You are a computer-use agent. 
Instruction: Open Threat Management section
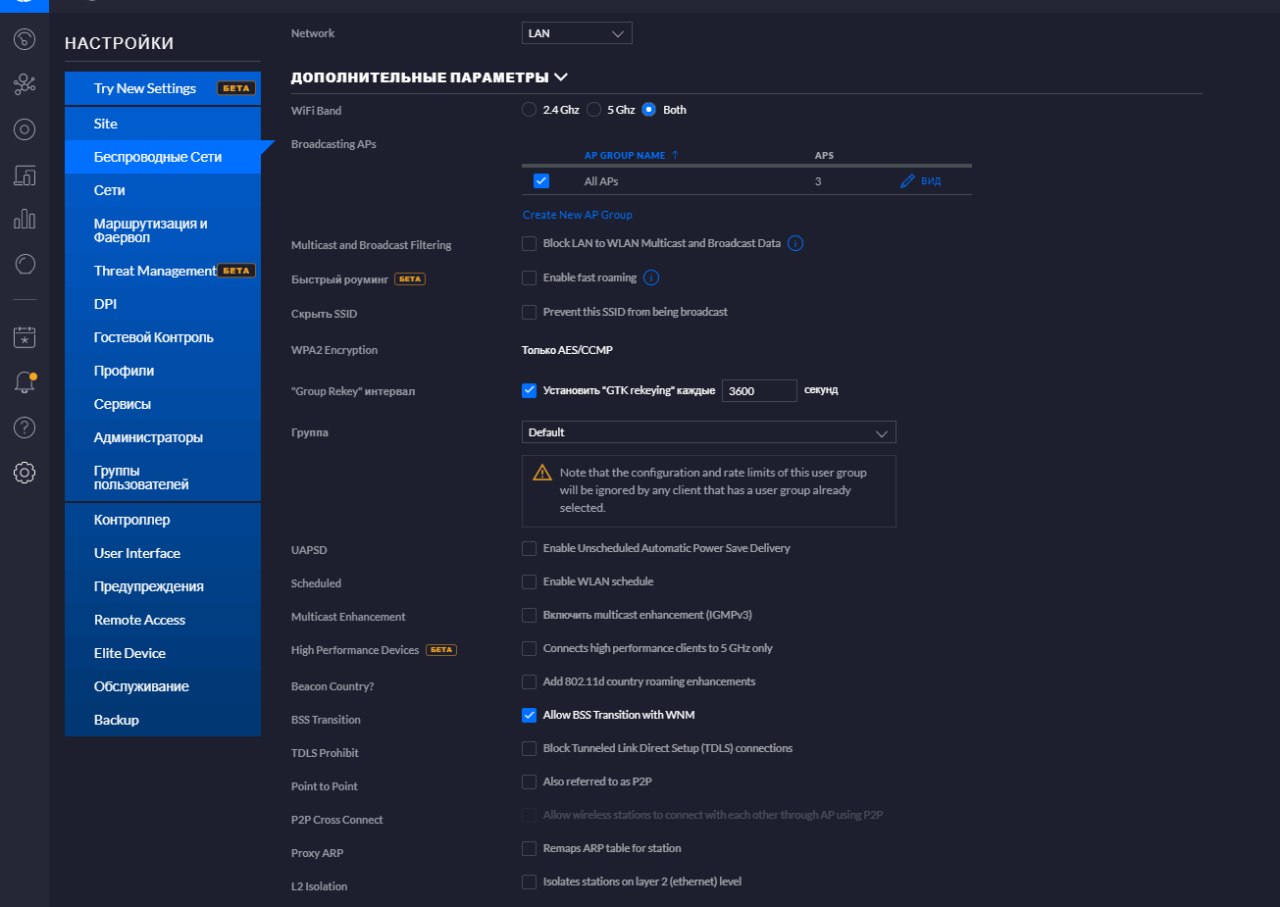pos(163,271)
